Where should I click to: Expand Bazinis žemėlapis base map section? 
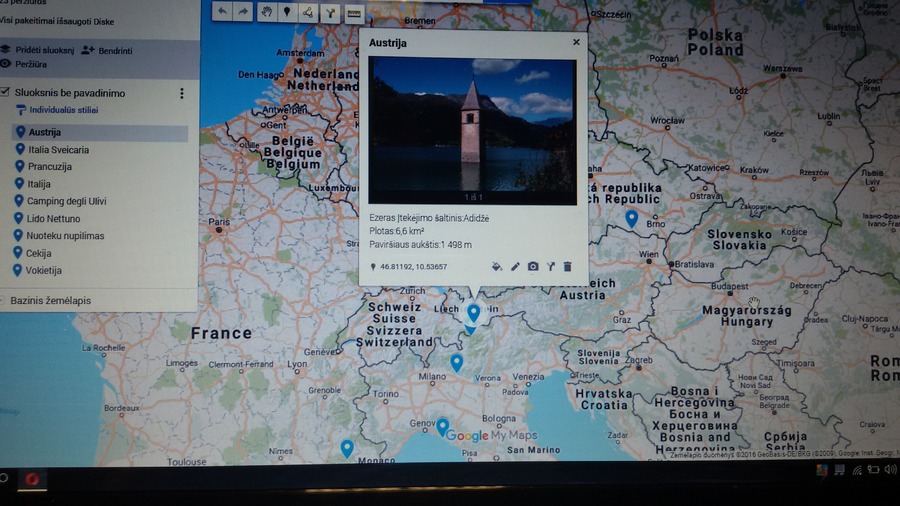[51, 301]
